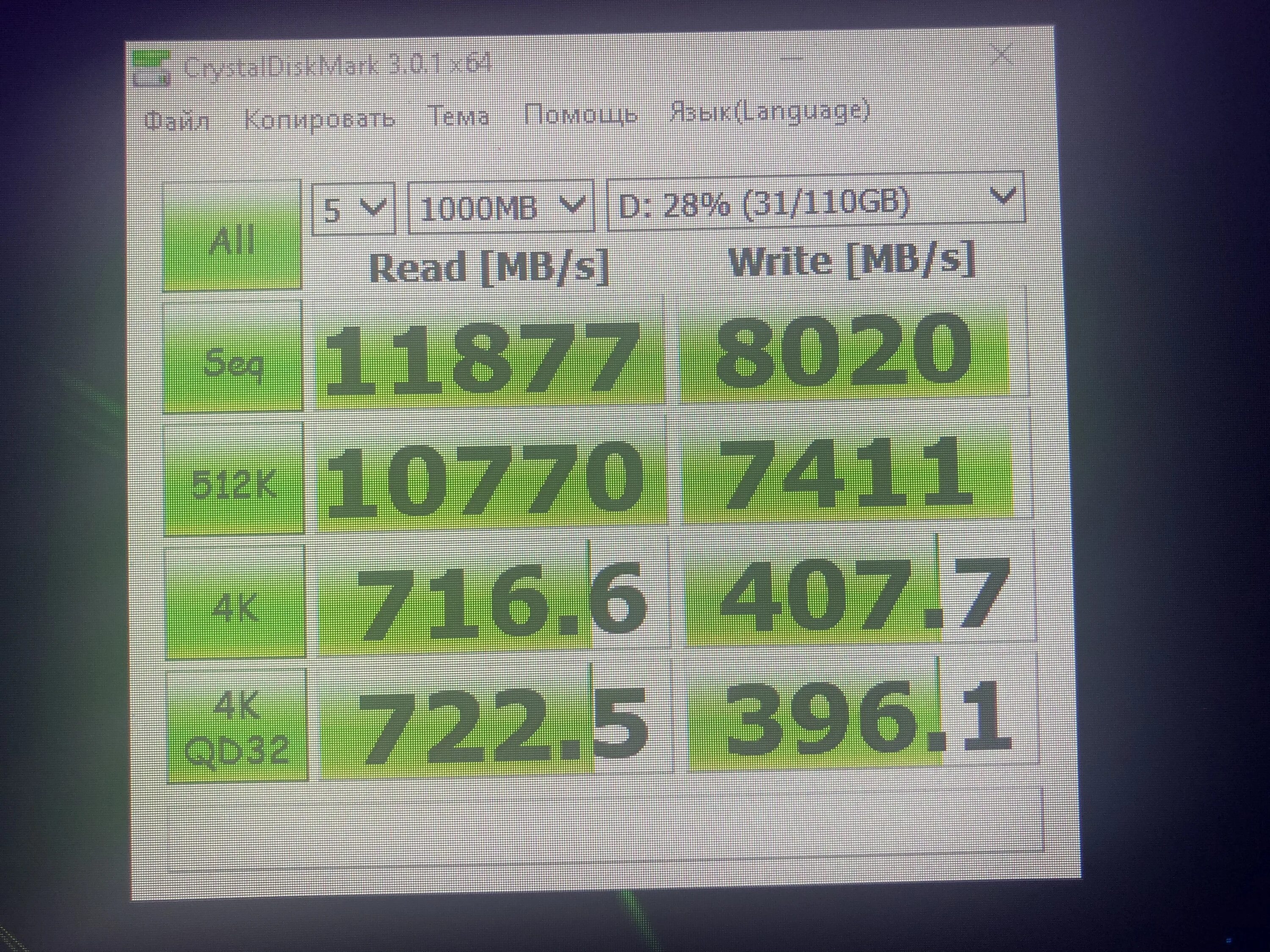Click Seq write result 8020

853,345
